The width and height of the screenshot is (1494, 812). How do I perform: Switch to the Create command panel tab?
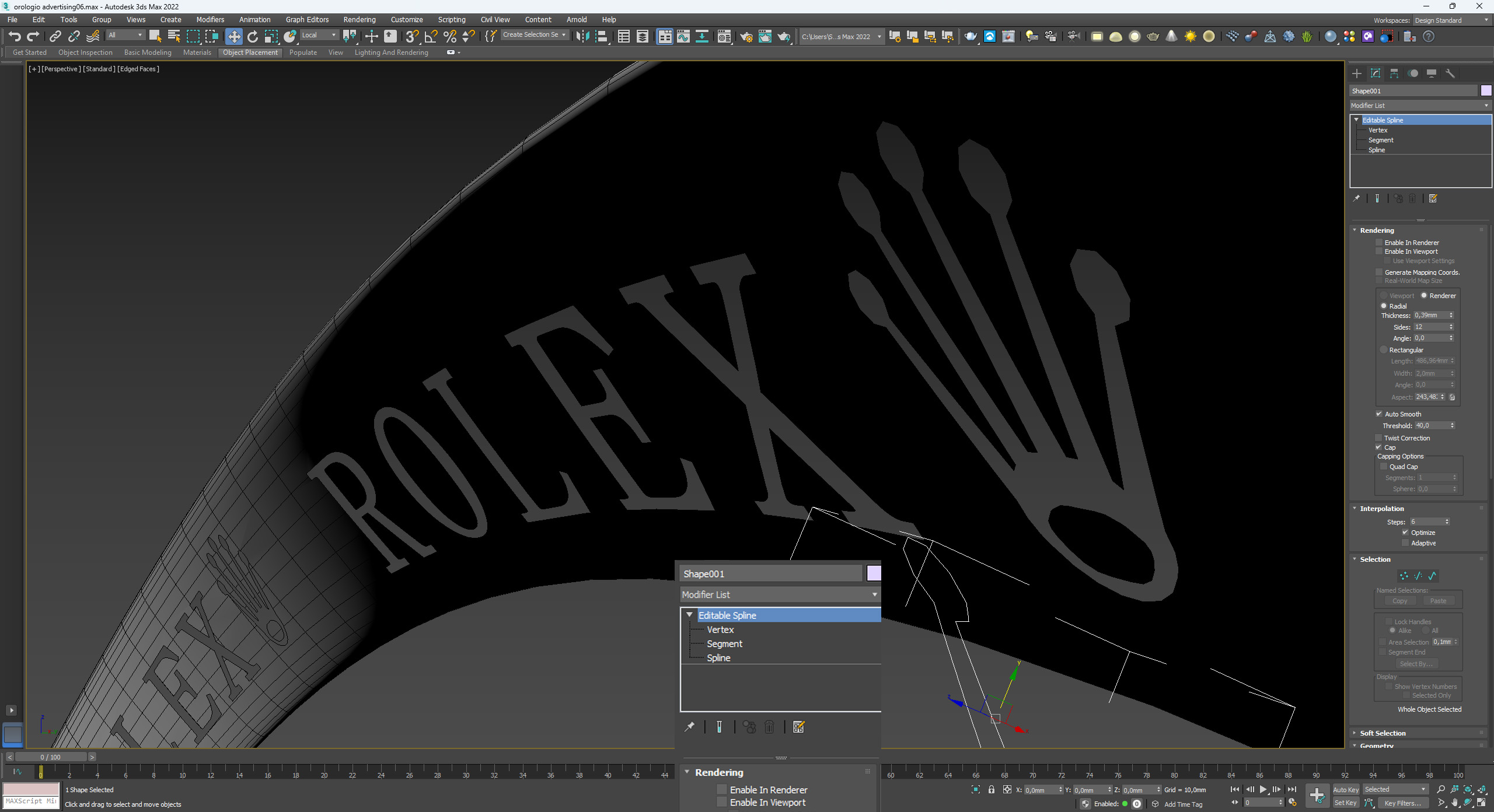1357,73
